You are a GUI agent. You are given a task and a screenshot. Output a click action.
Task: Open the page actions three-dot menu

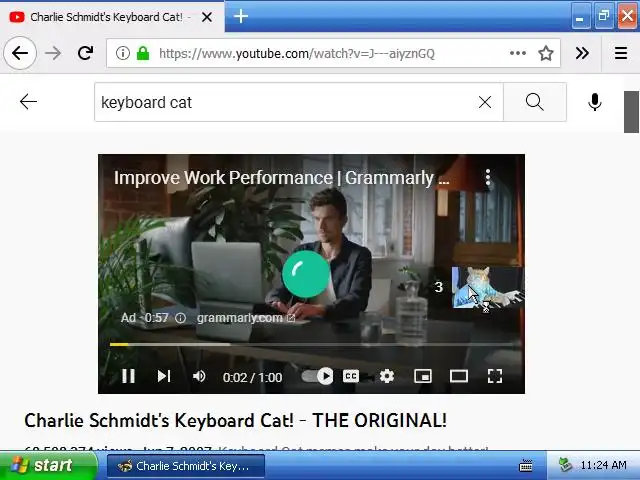[x=518, y=53]
